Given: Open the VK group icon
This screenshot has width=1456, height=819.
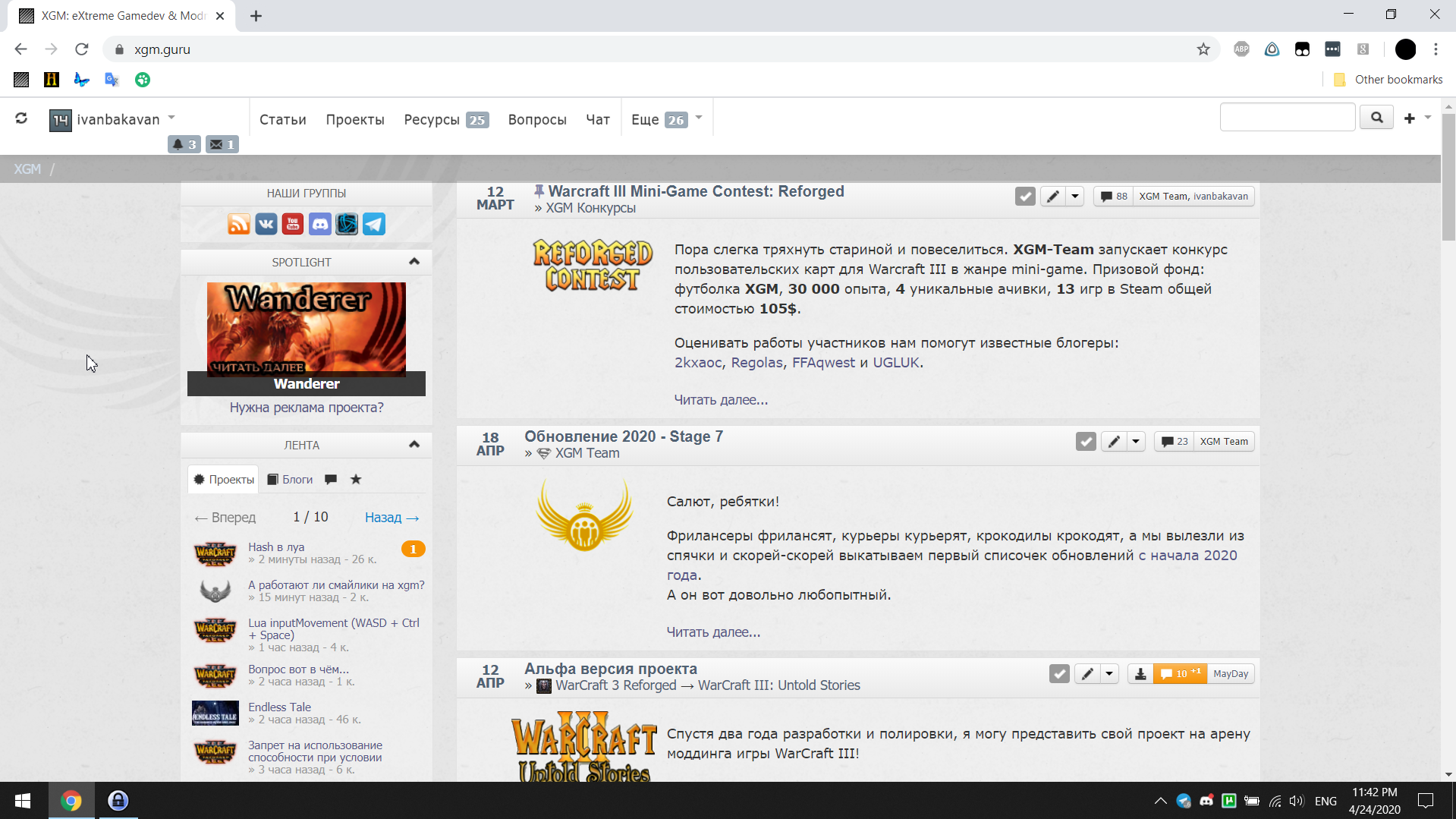Looking at the screenshot, I should click(x=266, y=224).
